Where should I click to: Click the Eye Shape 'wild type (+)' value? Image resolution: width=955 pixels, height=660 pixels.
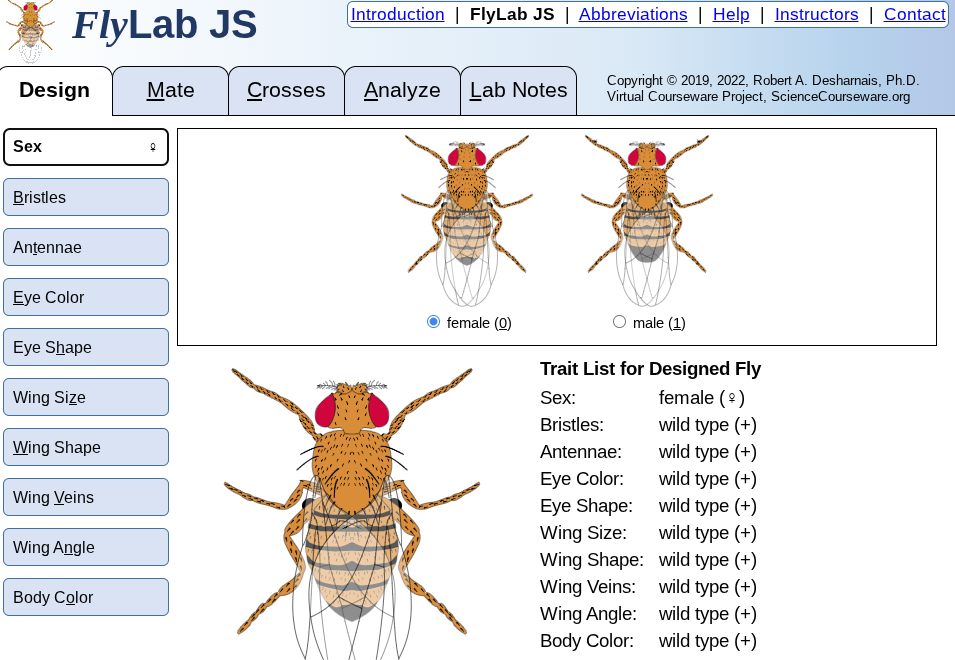708,505
